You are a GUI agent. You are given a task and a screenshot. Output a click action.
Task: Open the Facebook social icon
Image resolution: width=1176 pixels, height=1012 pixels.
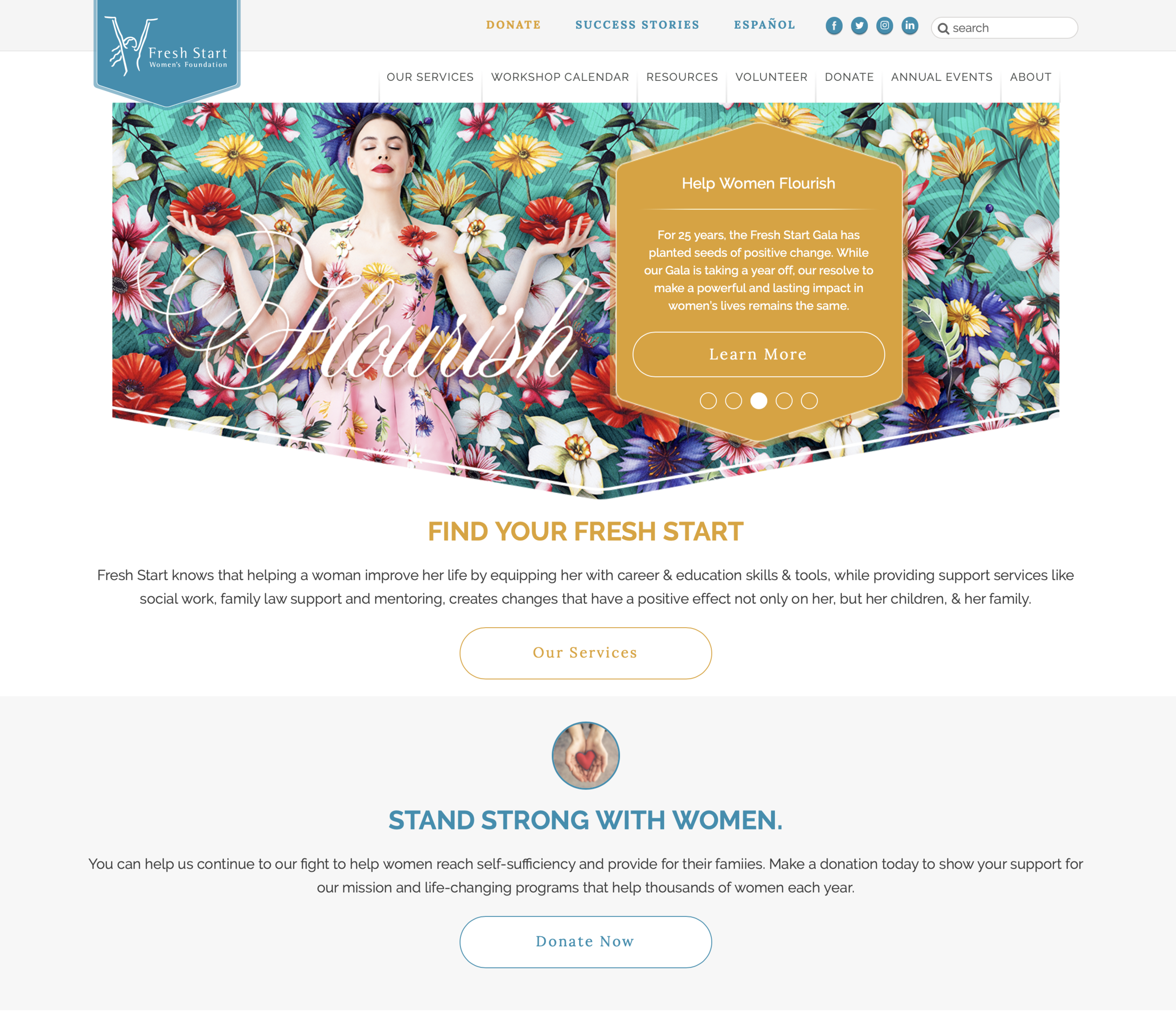(x=834, y=25)
